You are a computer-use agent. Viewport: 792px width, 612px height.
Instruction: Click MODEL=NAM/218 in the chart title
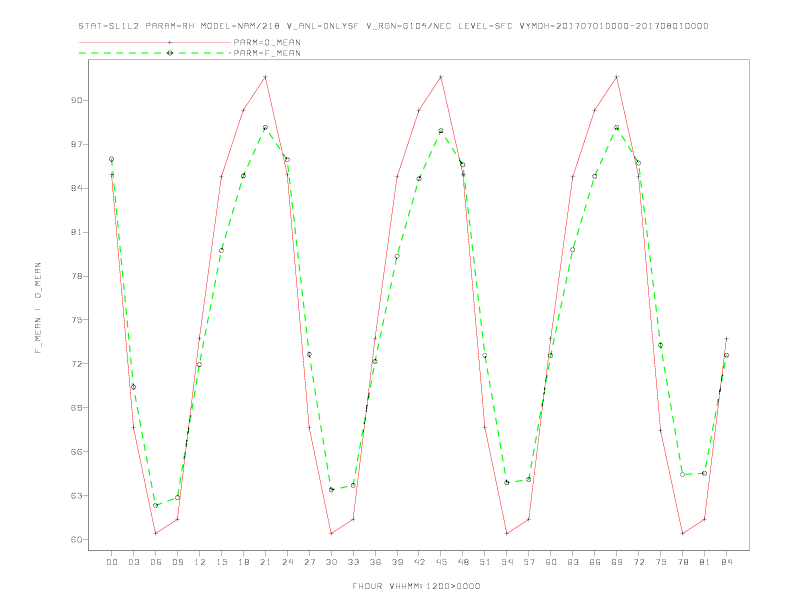coord(240,26)
